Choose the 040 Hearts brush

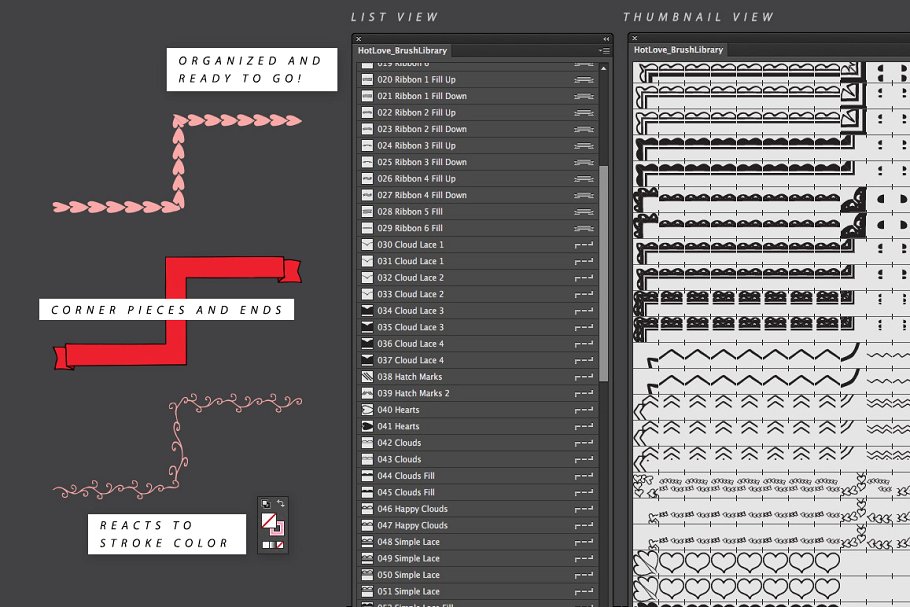398,410
